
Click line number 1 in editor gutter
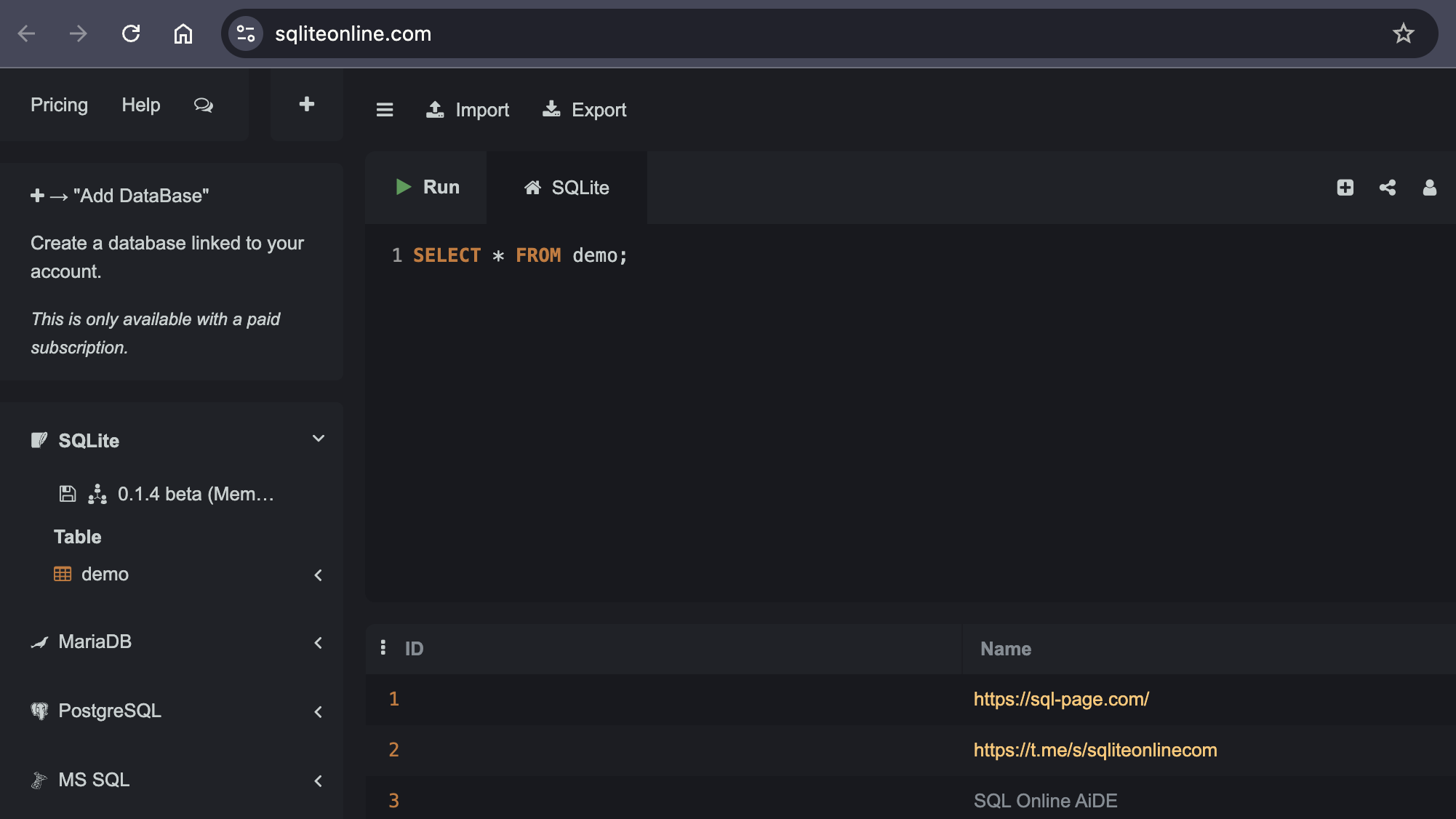(397, 255)
